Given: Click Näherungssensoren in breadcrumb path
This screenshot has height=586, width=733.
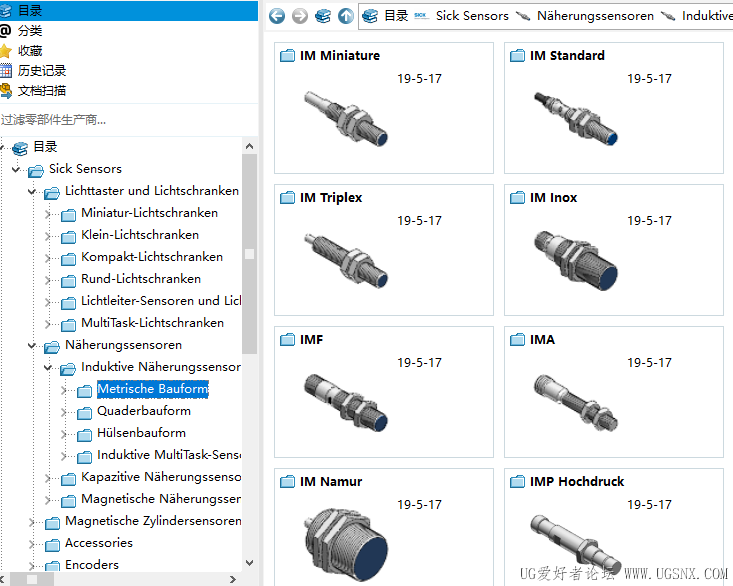Looking at the screenshot, I should [595, 16].
